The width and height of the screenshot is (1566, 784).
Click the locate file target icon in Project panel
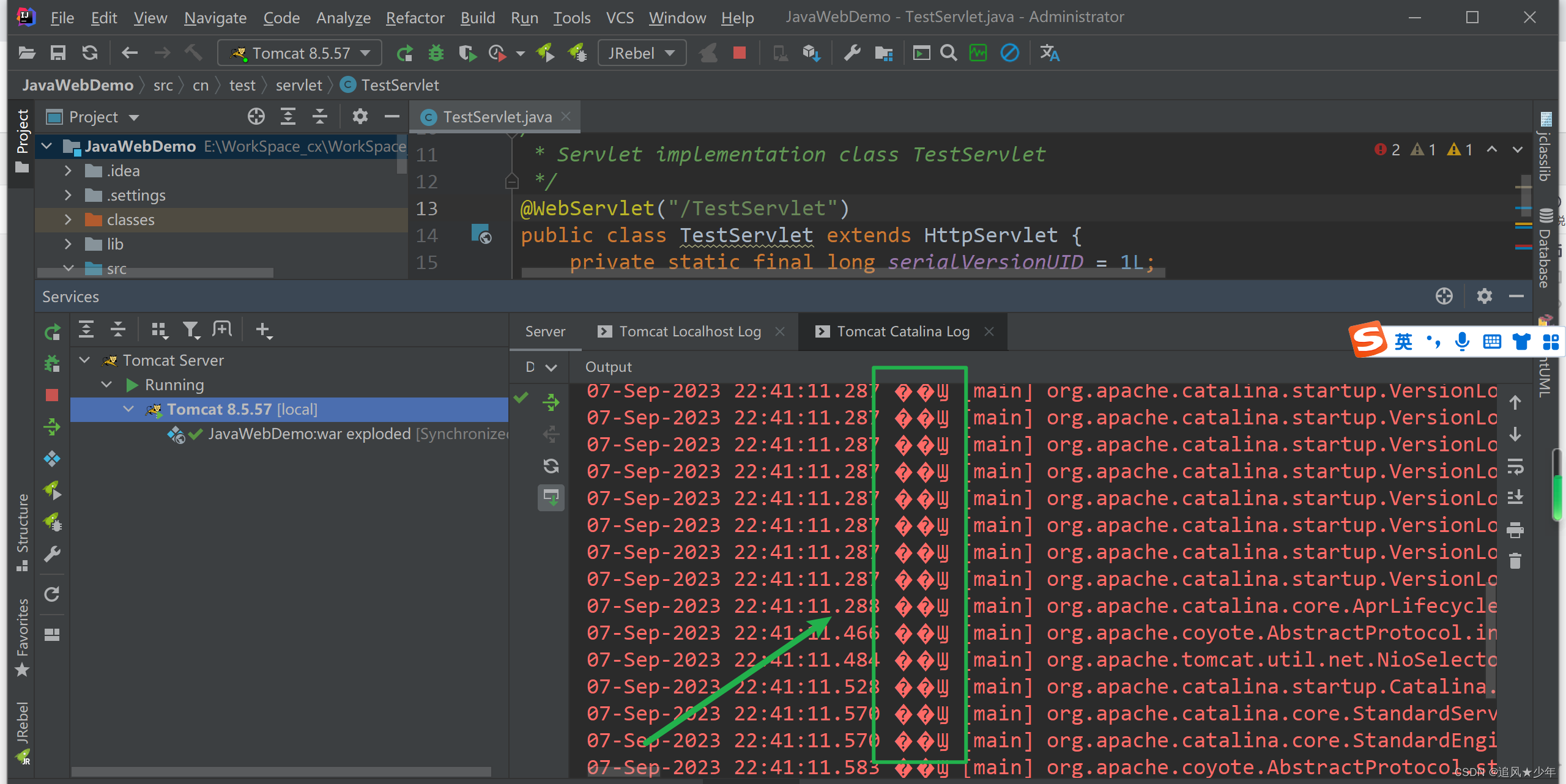point(256,116)
